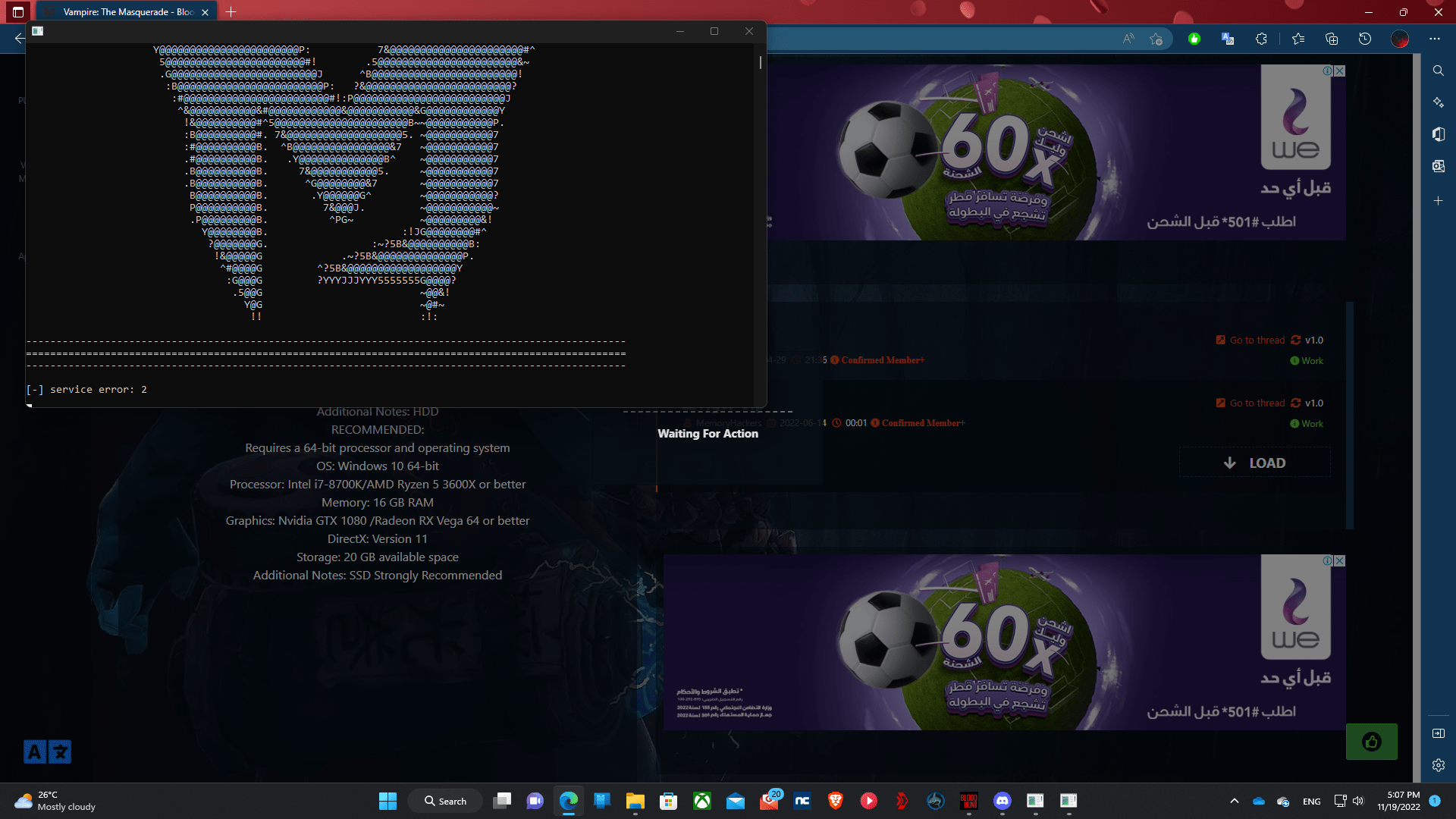1456x819 pixels.
Task: Open the Microsoft 365 icon in Edge sidebar
Action: pos(1439,134)
